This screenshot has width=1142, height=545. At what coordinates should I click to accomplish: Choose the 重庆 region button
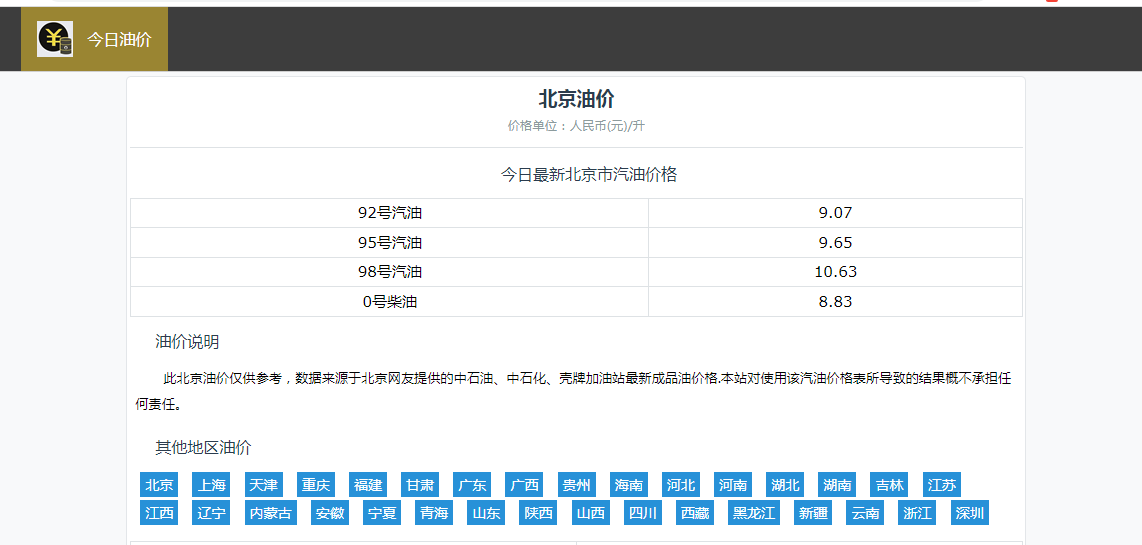(x=315, y=485)
